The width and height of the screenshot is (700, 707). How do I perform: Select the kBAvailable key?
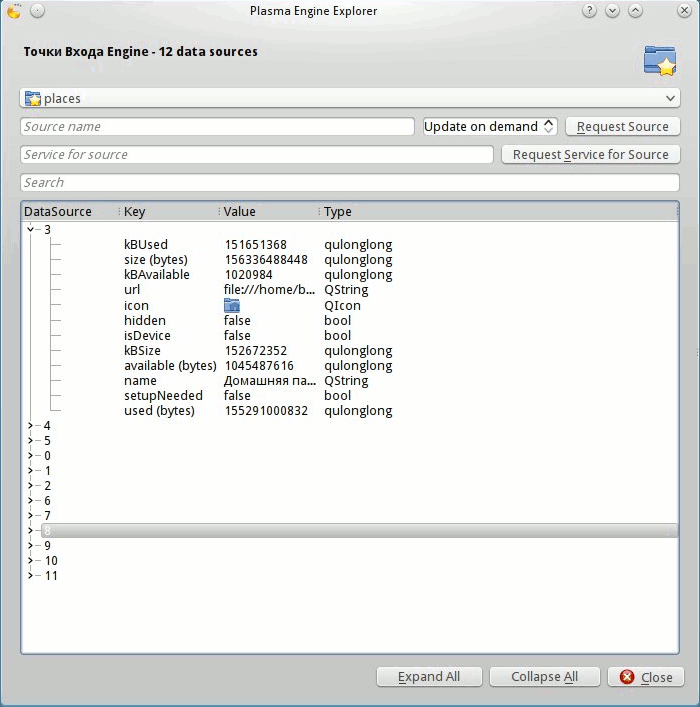157,275
